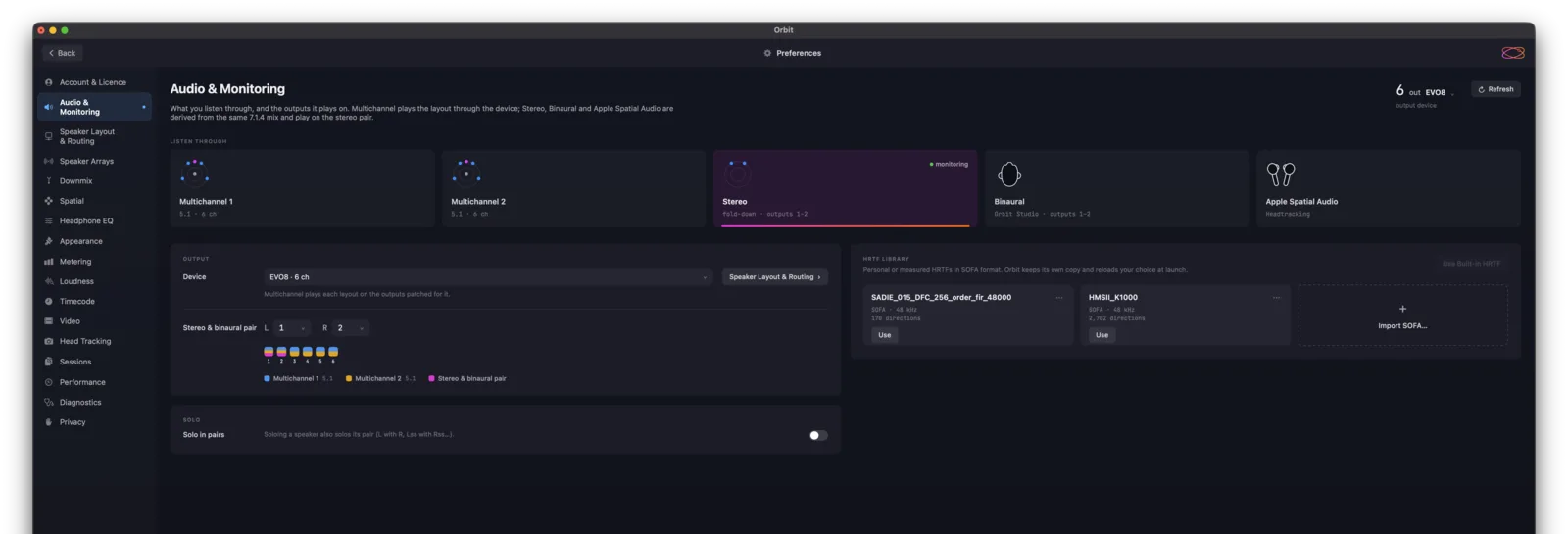Switch to Loudness preferences

tap(94, 281)
